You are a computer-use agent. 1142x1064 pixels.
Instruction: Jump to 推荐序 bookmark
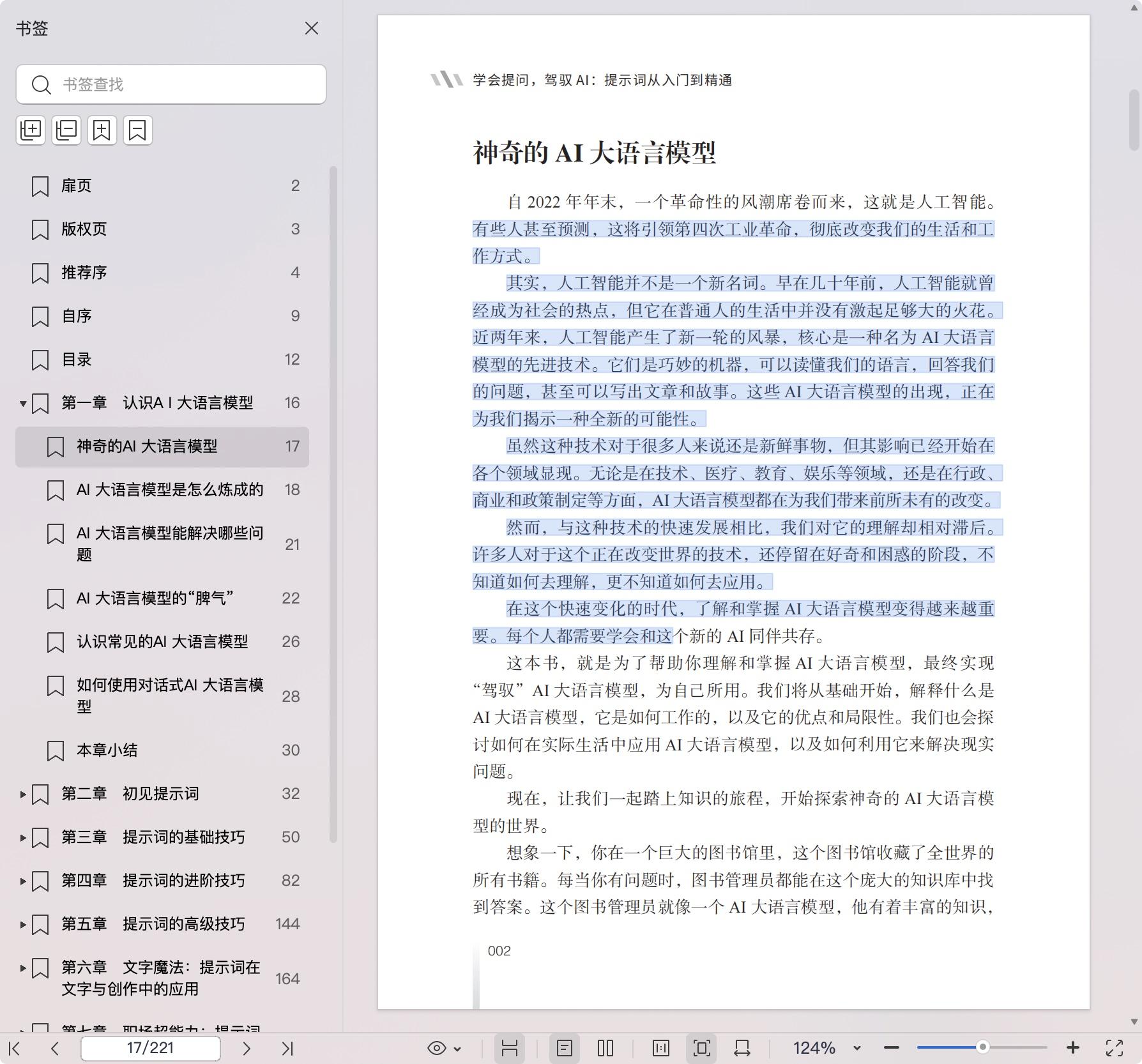(x=162, y=273)
